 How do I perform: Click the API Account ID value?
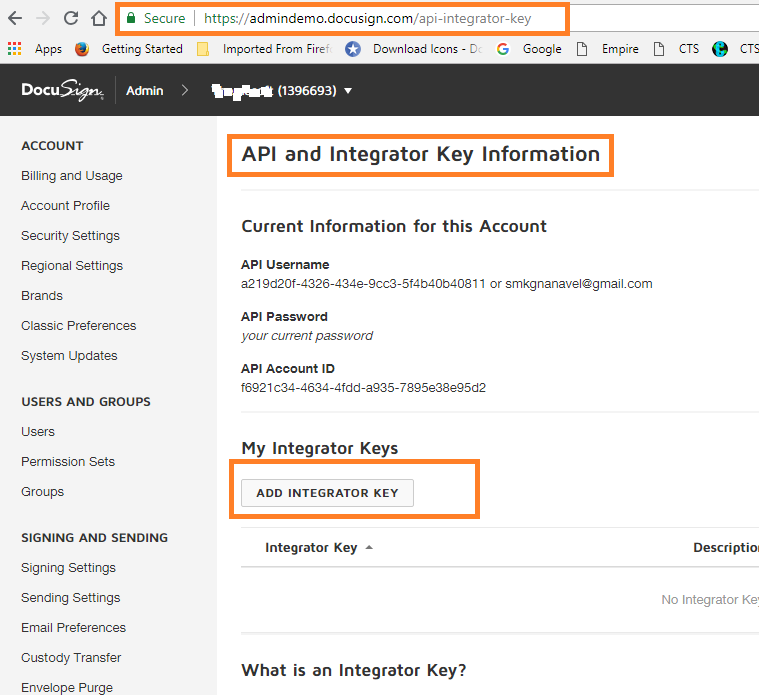pyautogui.click(x=363, y=388)
